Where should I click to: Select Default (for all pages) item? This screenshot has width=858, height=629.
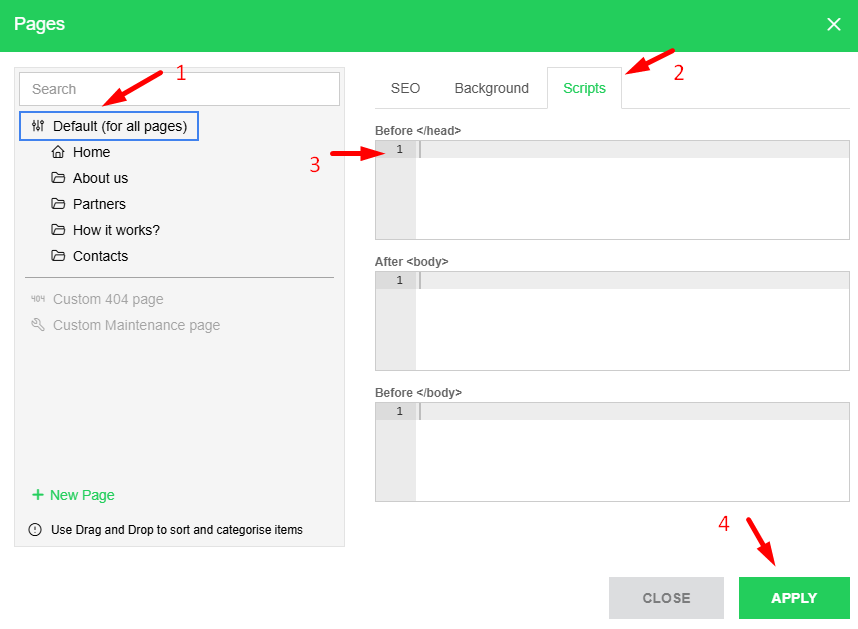tap(109, 126)
